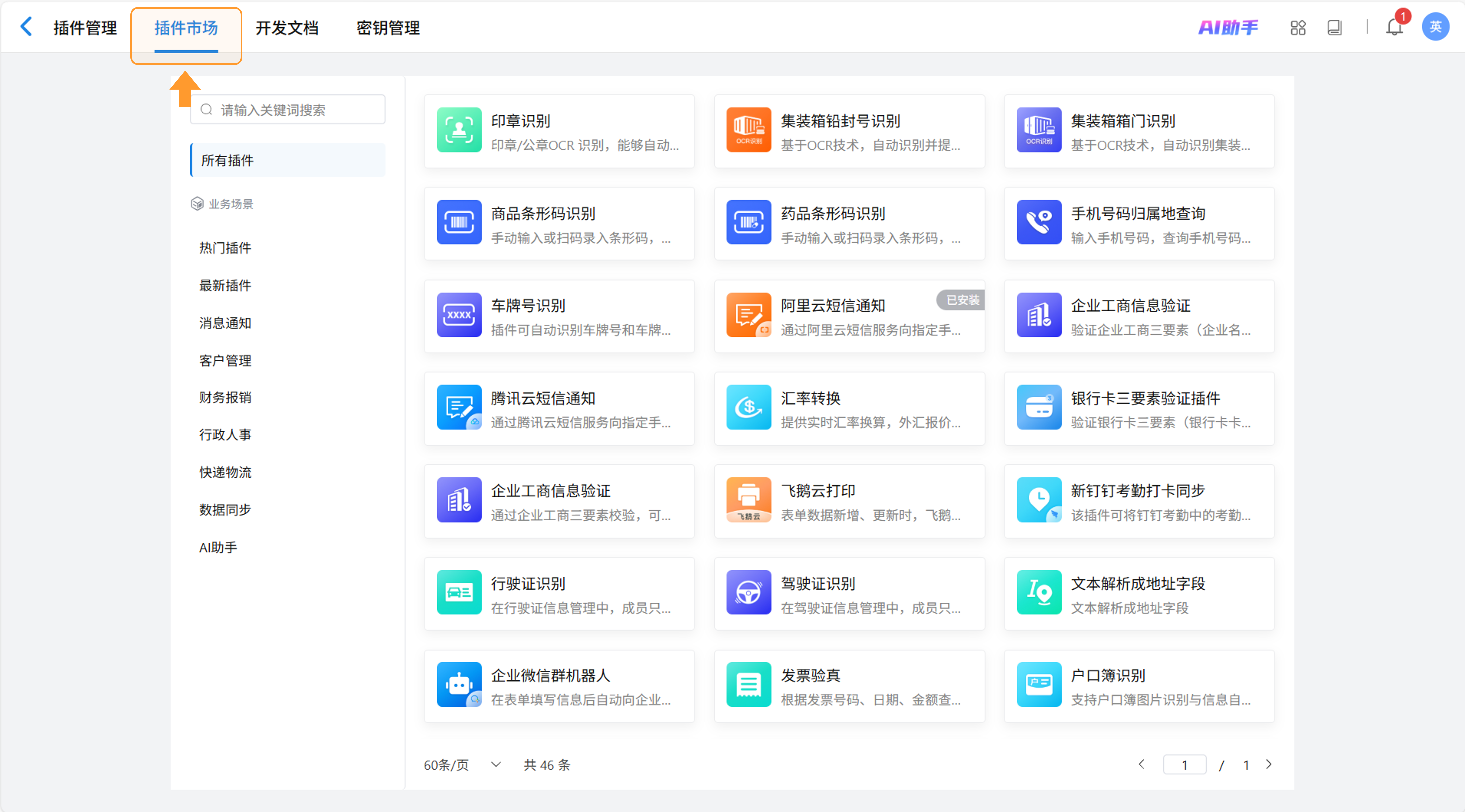Click the 企业微信群机器人 robot icon
Image resolution: width=1465 pixels, height=812 pixels.
click(459, 684)
